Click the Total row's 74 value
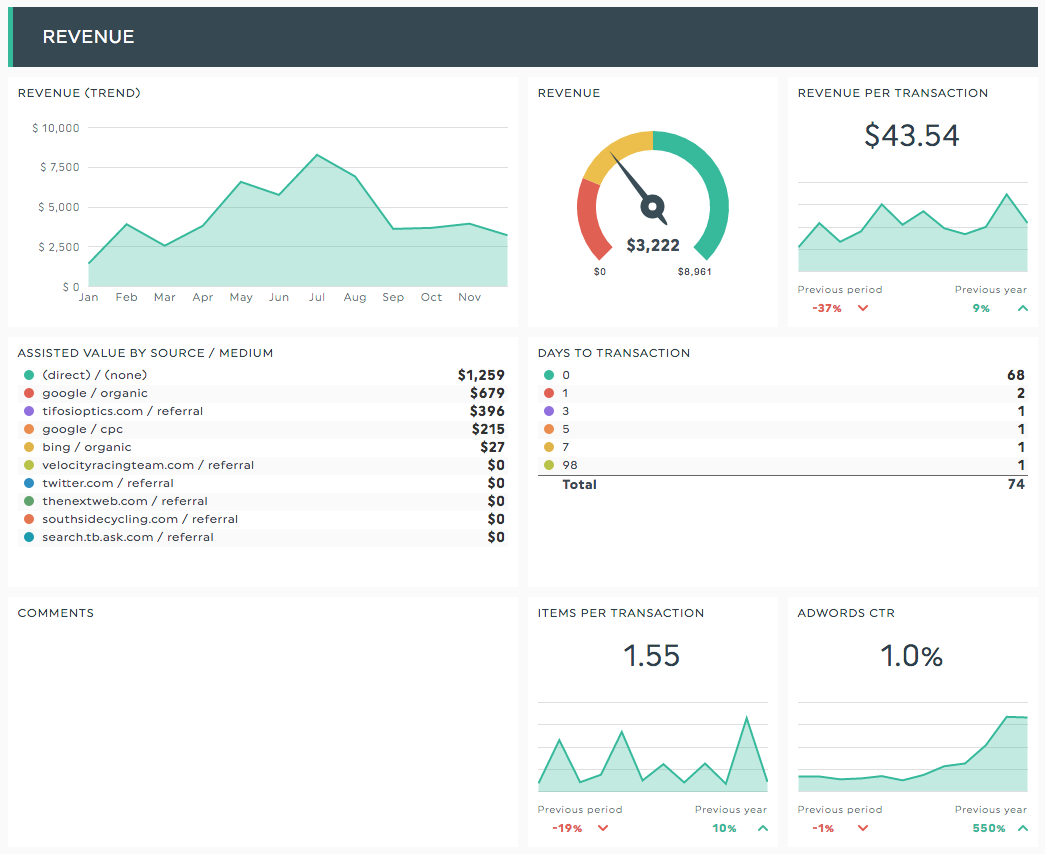The width and height of the screenshot is (1045, 854). coord(1016,485)
